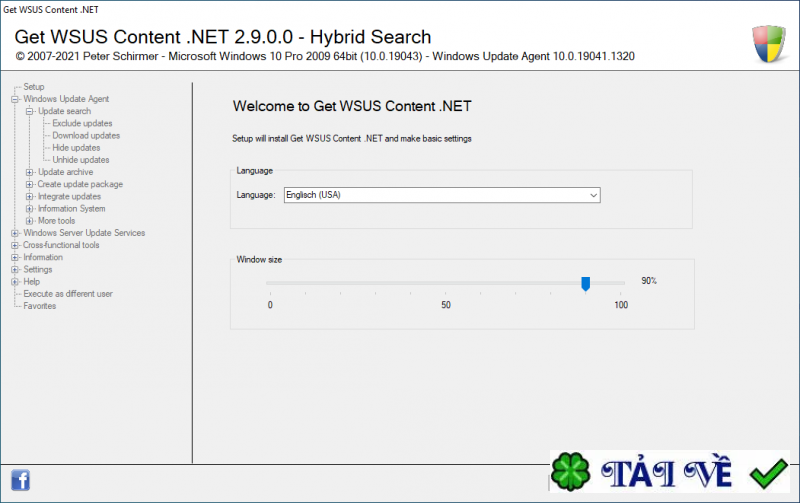Select Hide updates in the tree

tap(76, 148)
